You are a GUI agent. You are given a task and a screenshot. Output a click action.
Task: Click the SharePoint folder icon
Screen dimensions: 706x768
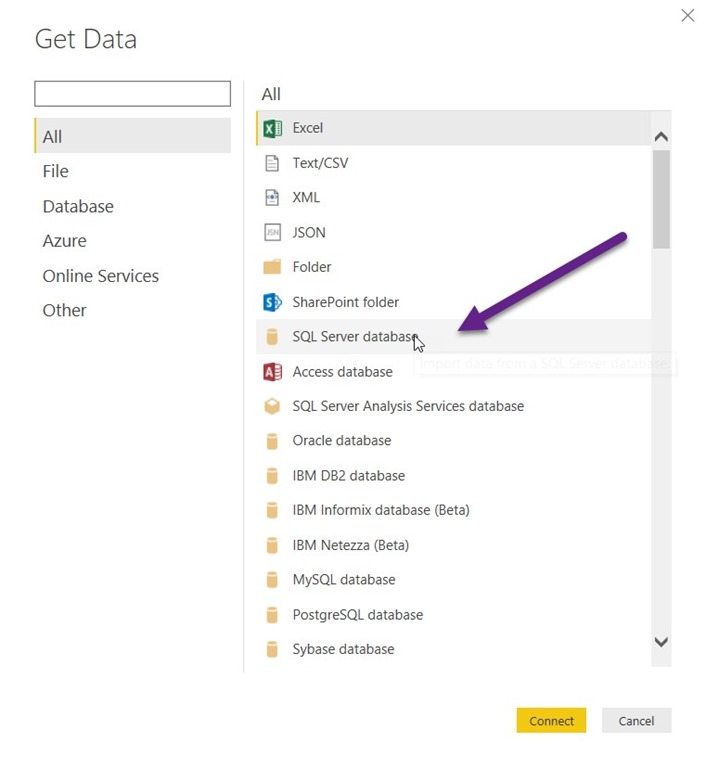[272, 302]
